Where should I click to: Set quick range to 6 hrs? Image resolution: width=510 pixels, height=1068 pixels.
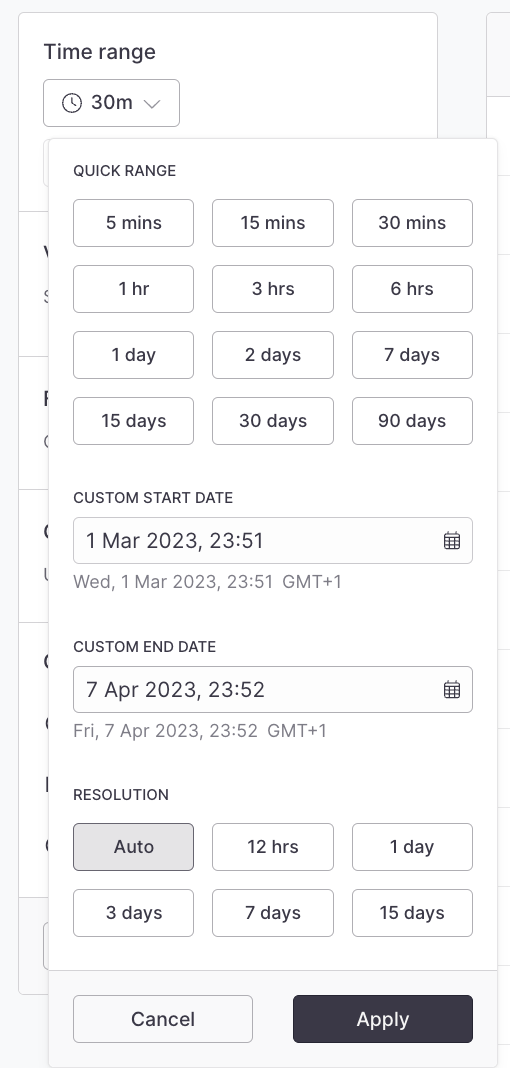(x=412, y=289)
